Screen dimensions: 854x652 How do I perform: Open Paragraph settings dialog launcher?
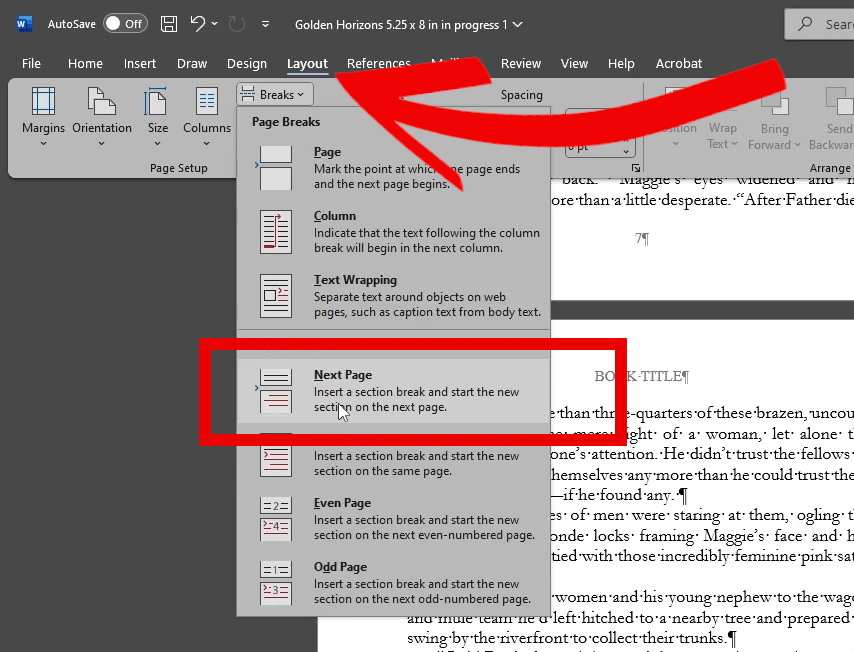pyautogui.click(x=636, y=168)
